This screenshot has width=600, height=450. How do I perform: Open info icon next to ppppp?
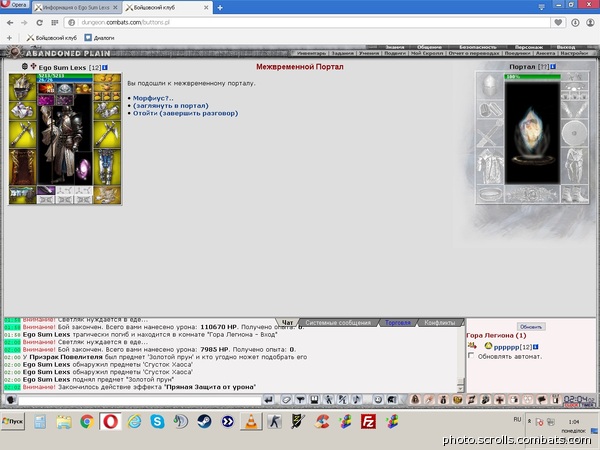[536, 347]
